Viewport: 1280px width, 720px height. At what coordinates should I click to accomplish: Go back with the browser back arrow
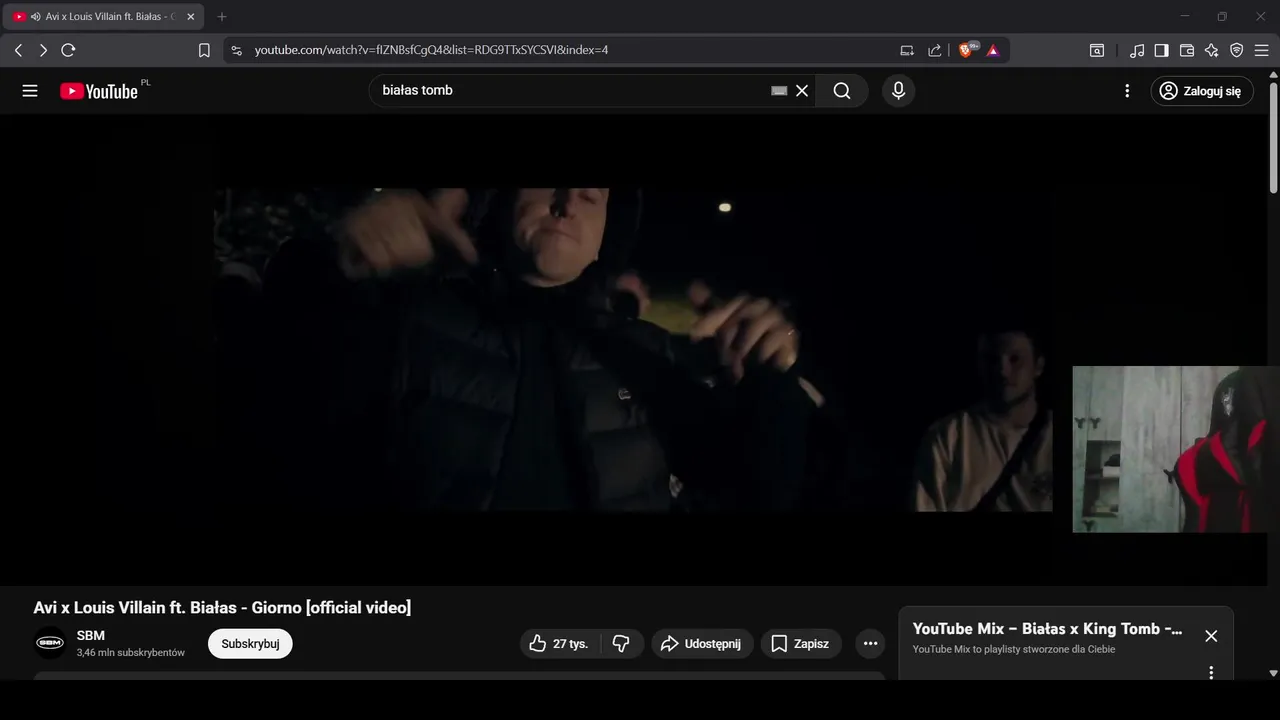(18, 50)
